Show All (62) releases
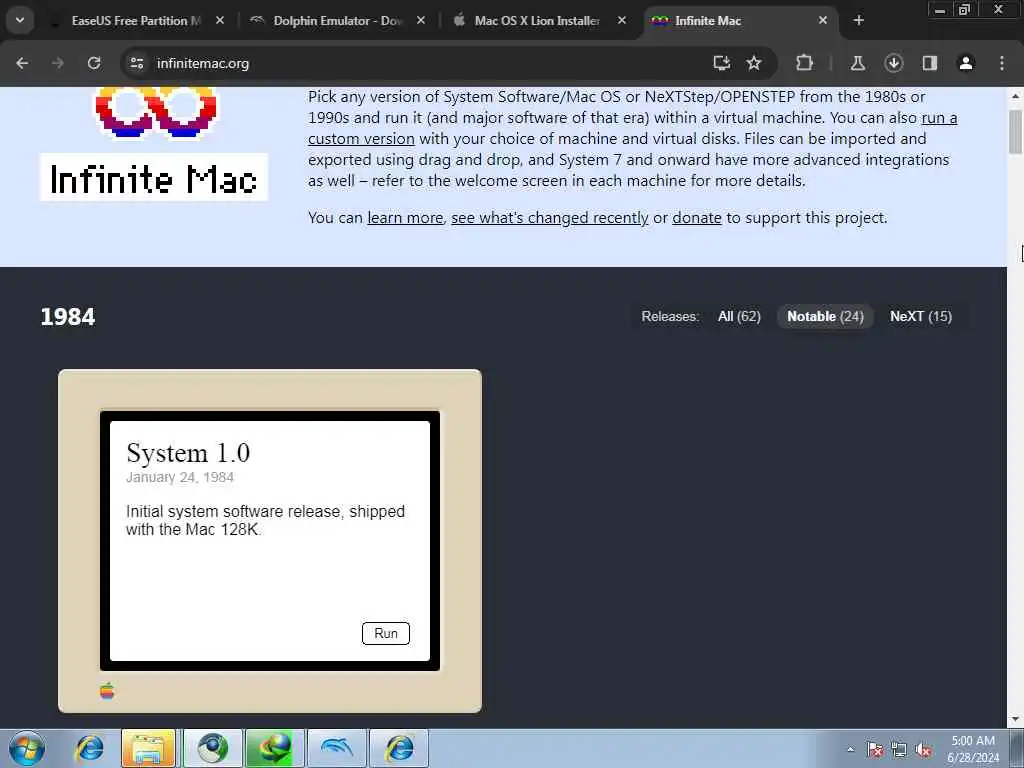The width and height of the screenshot is (1024, 768). tap(739, 317)
